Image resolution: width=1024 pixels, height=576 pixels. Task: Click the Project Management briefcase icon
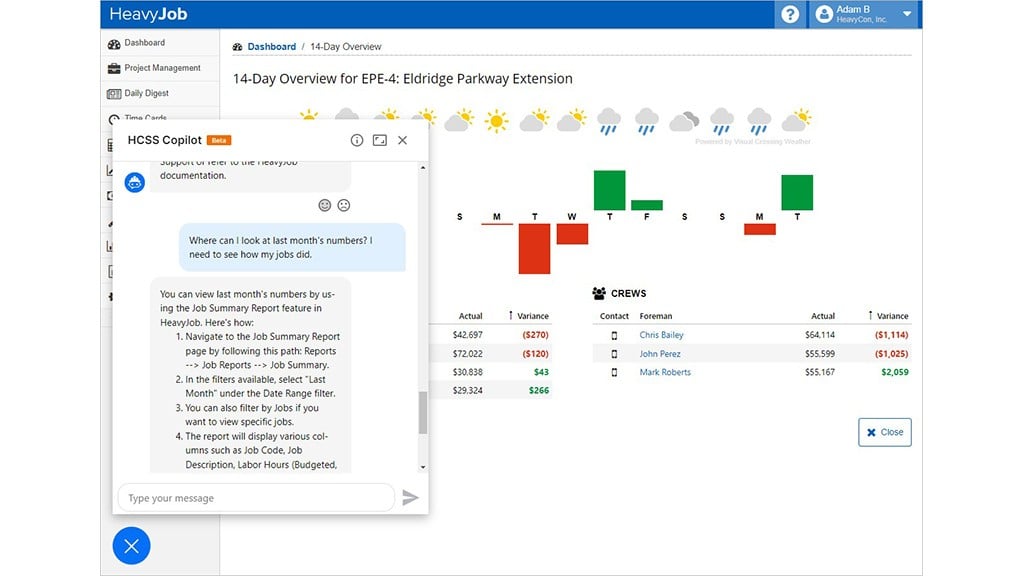pos(114,68)
